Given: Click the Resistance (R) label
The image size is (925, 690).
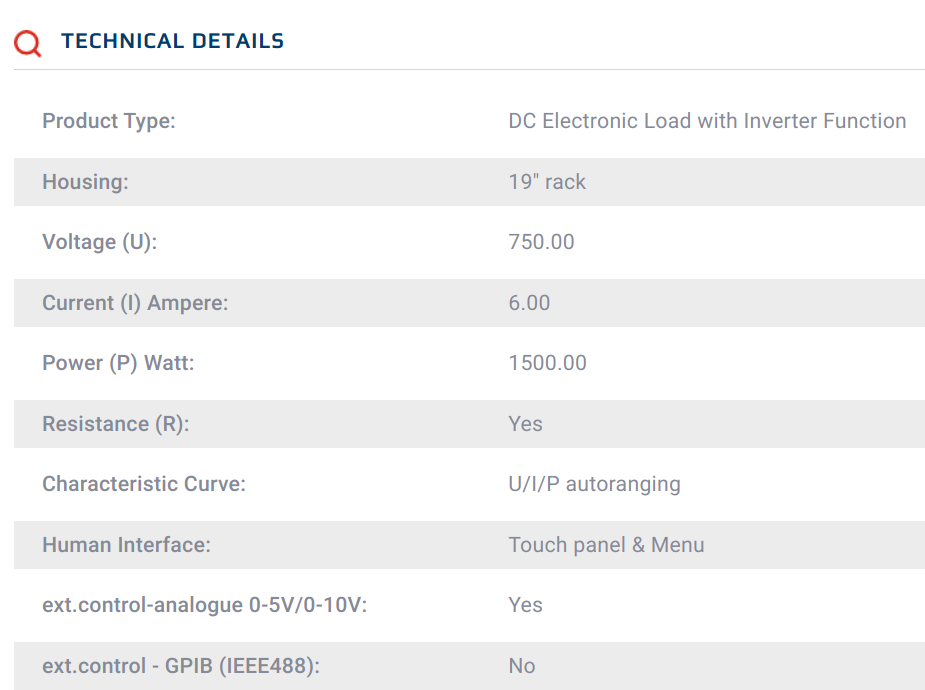Looking at the screenshot, I should [115, 424].
